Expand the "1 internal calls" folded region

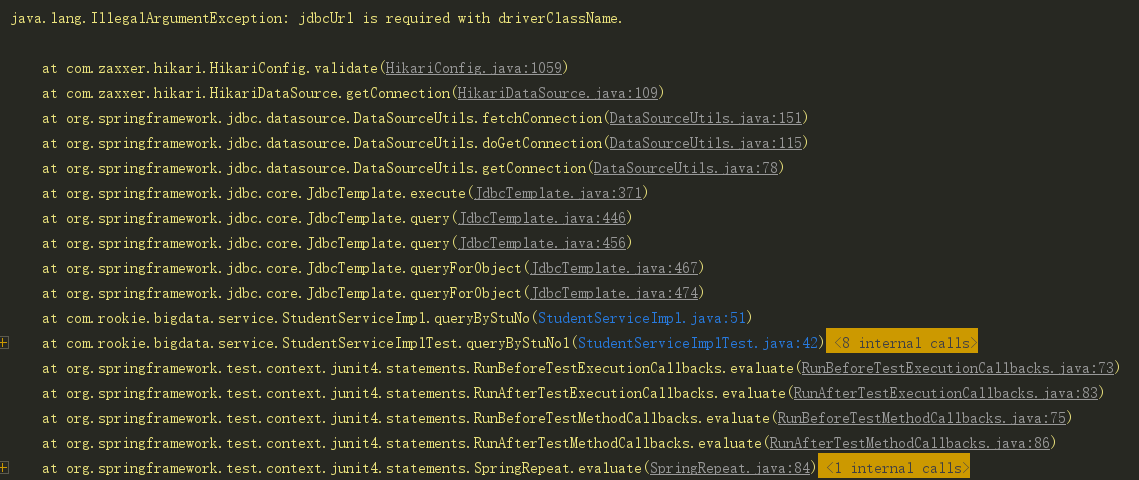(x=894, y=468)
